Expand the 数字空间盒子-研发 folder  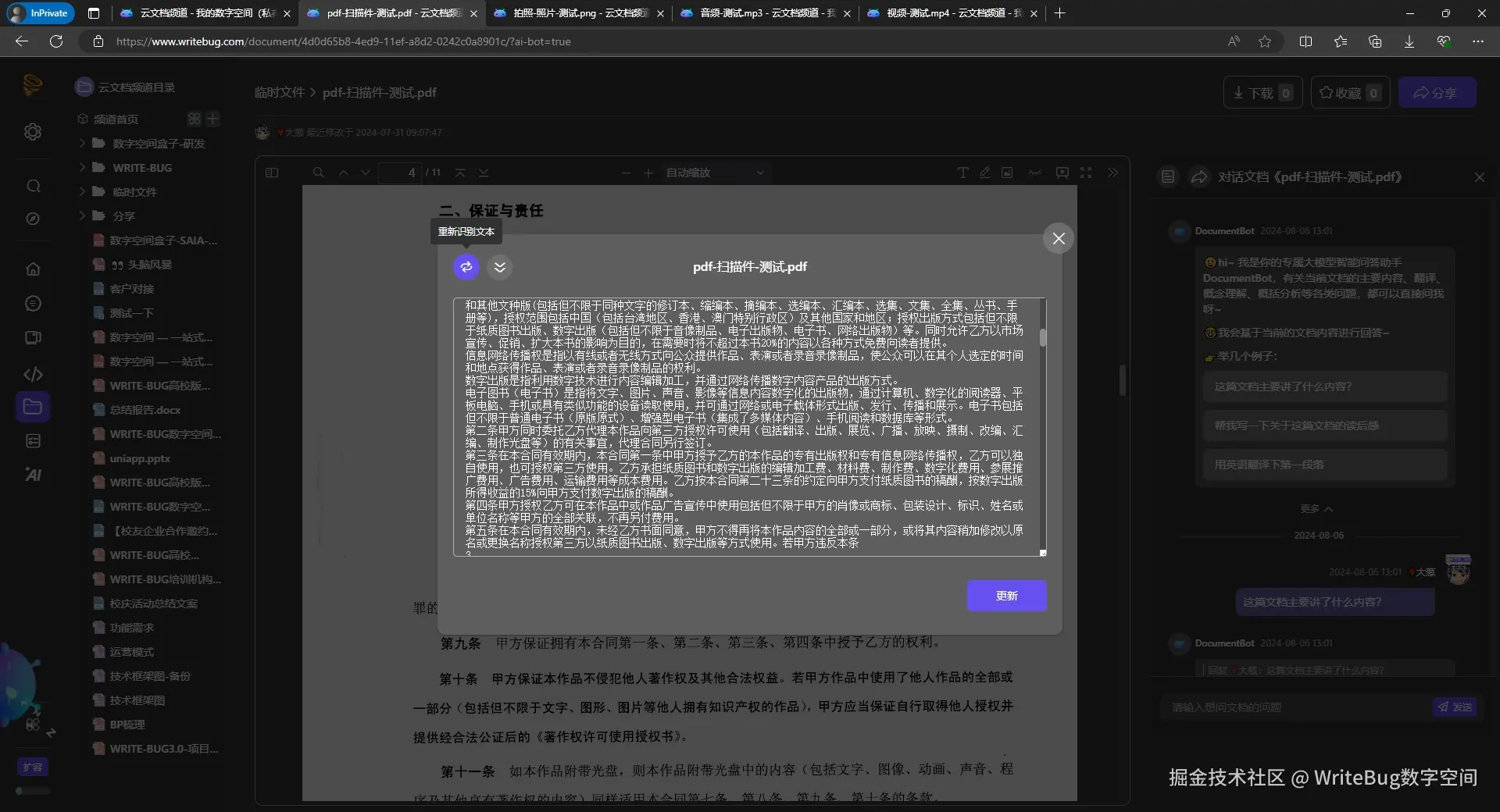coord(81,143)
